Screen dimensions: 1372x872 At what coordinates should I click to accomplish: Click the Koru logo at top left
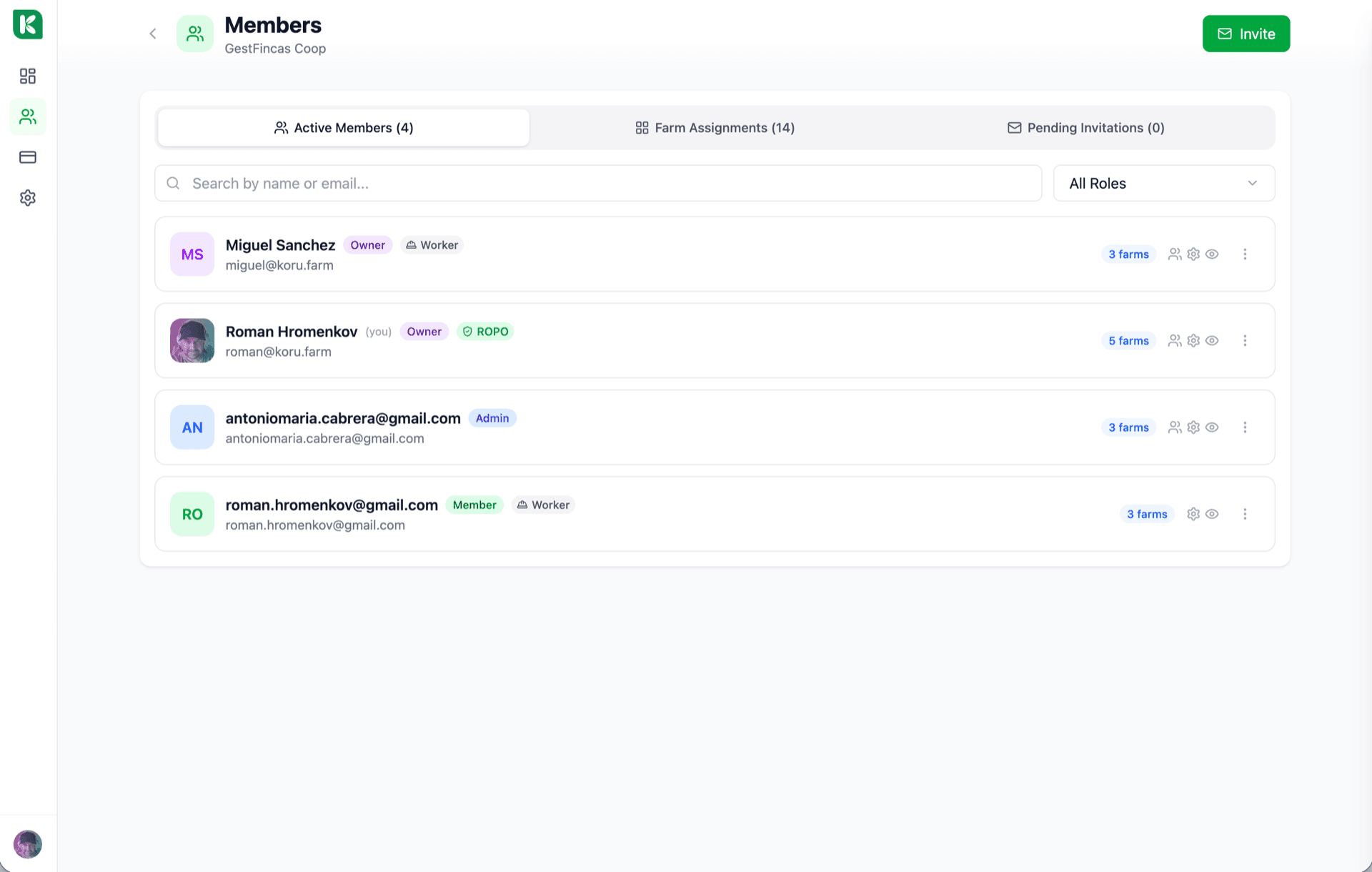point(28,24)
